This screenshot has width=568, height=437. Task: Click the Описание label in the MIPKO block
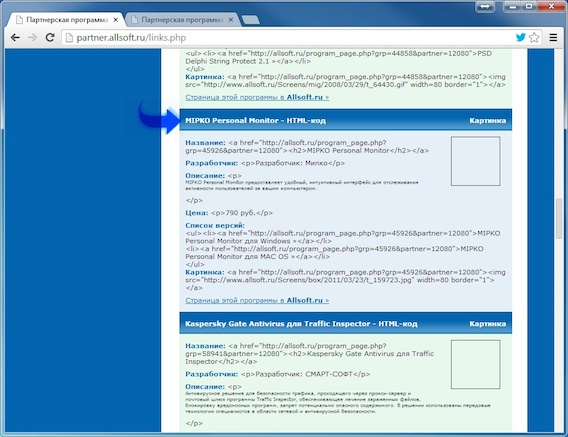click(205, 175)
